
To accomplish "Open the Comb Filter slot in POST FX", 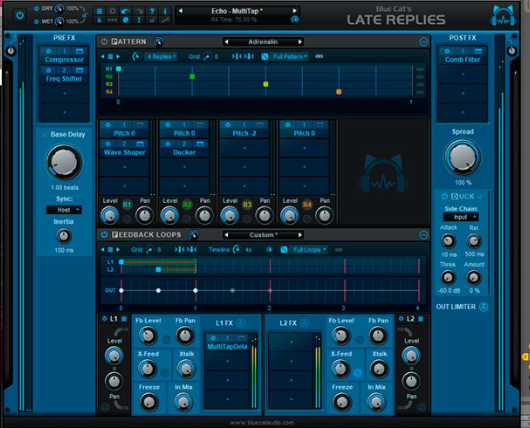I will pos(462,60).
